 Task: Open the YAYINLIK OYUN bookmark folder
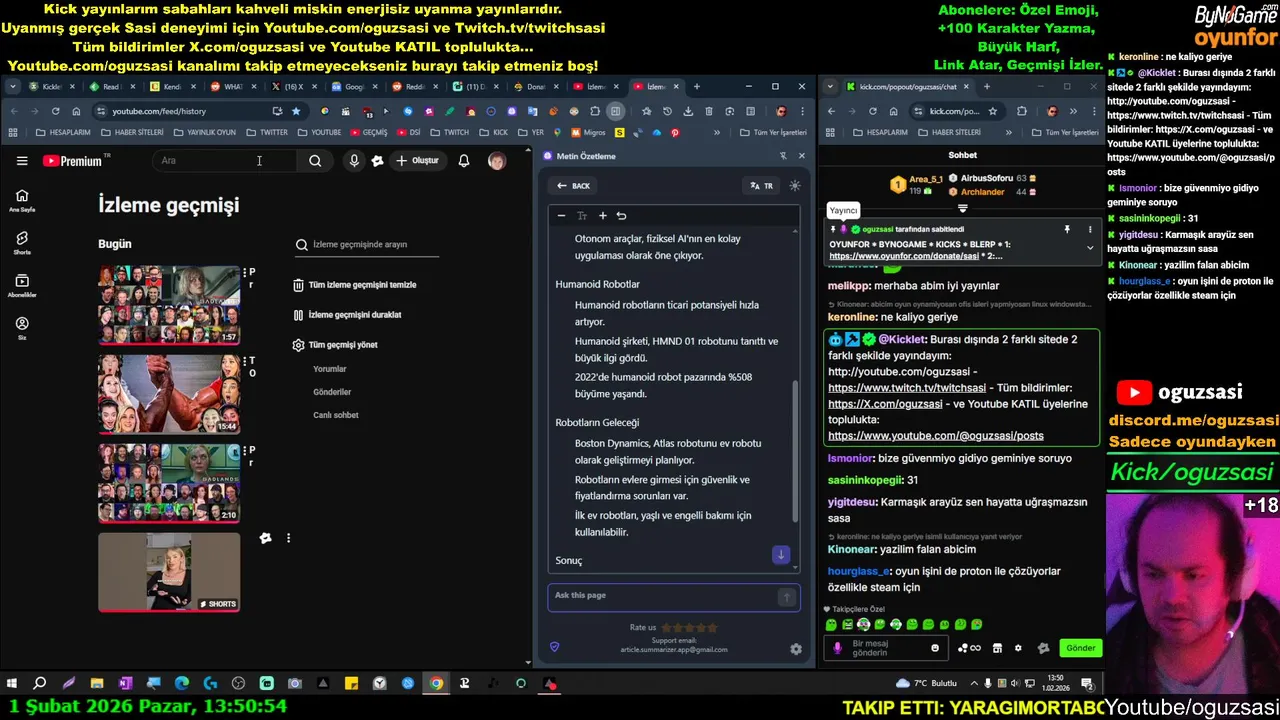click(x=204, y=132)
